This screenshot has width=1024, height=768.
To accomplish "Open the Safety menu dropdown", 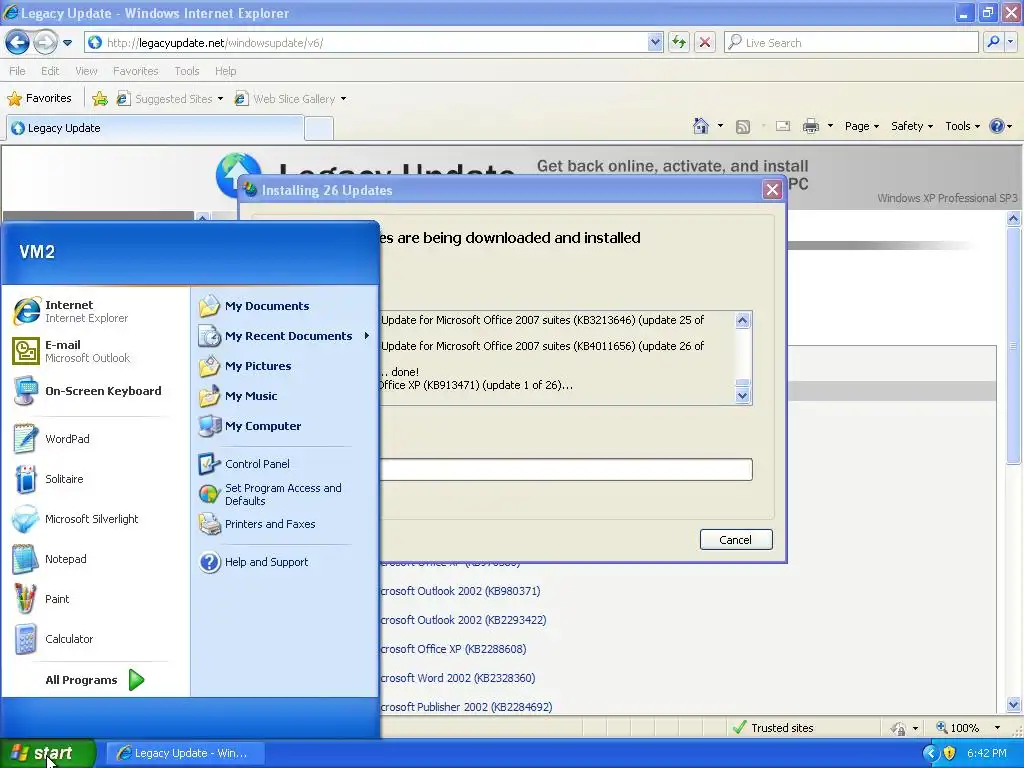I will coord(912,126).
